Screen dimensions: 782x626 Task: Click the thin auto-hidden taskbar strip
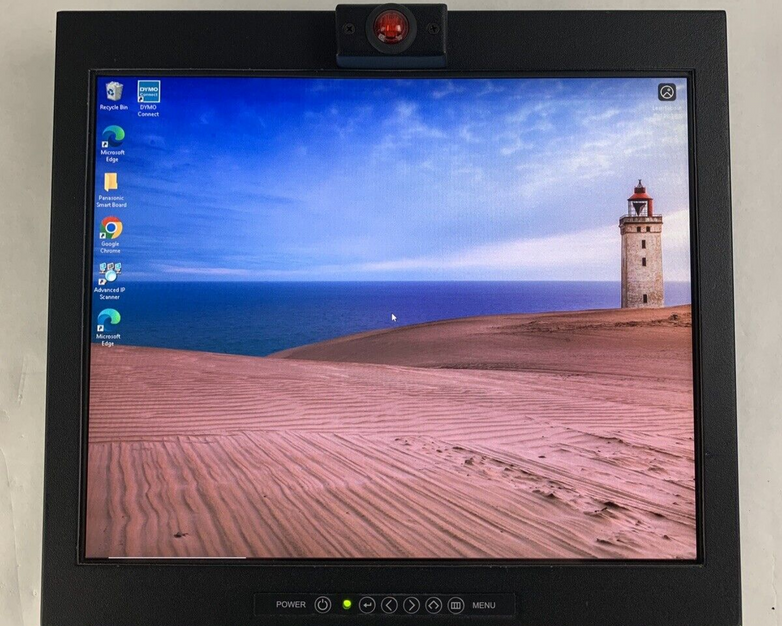click(175, 557)
